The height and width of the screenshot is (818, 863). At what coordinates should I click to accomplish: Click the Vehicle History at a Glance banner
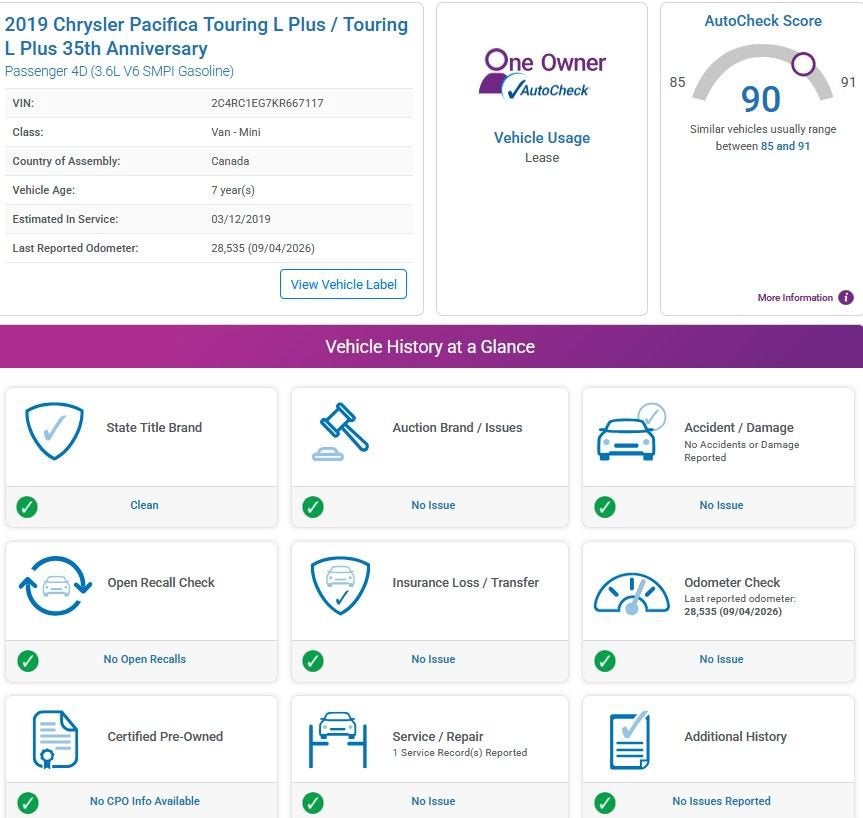(x=430, y=346)
